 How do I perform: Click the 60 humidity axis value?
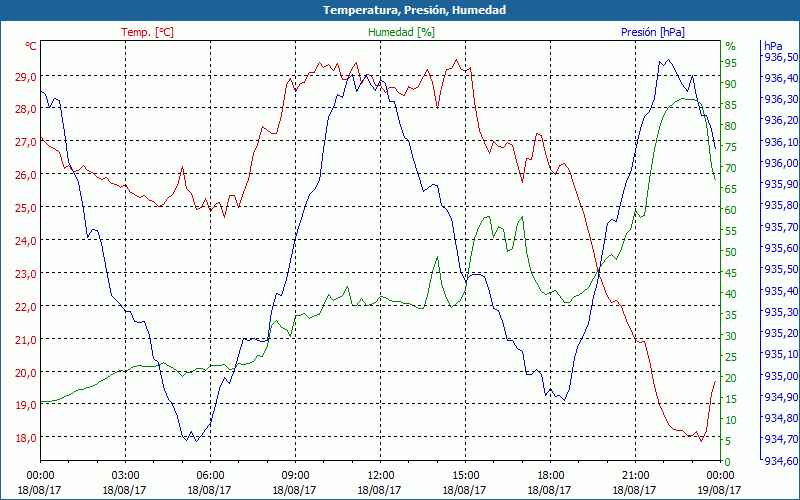pos(731,210)
